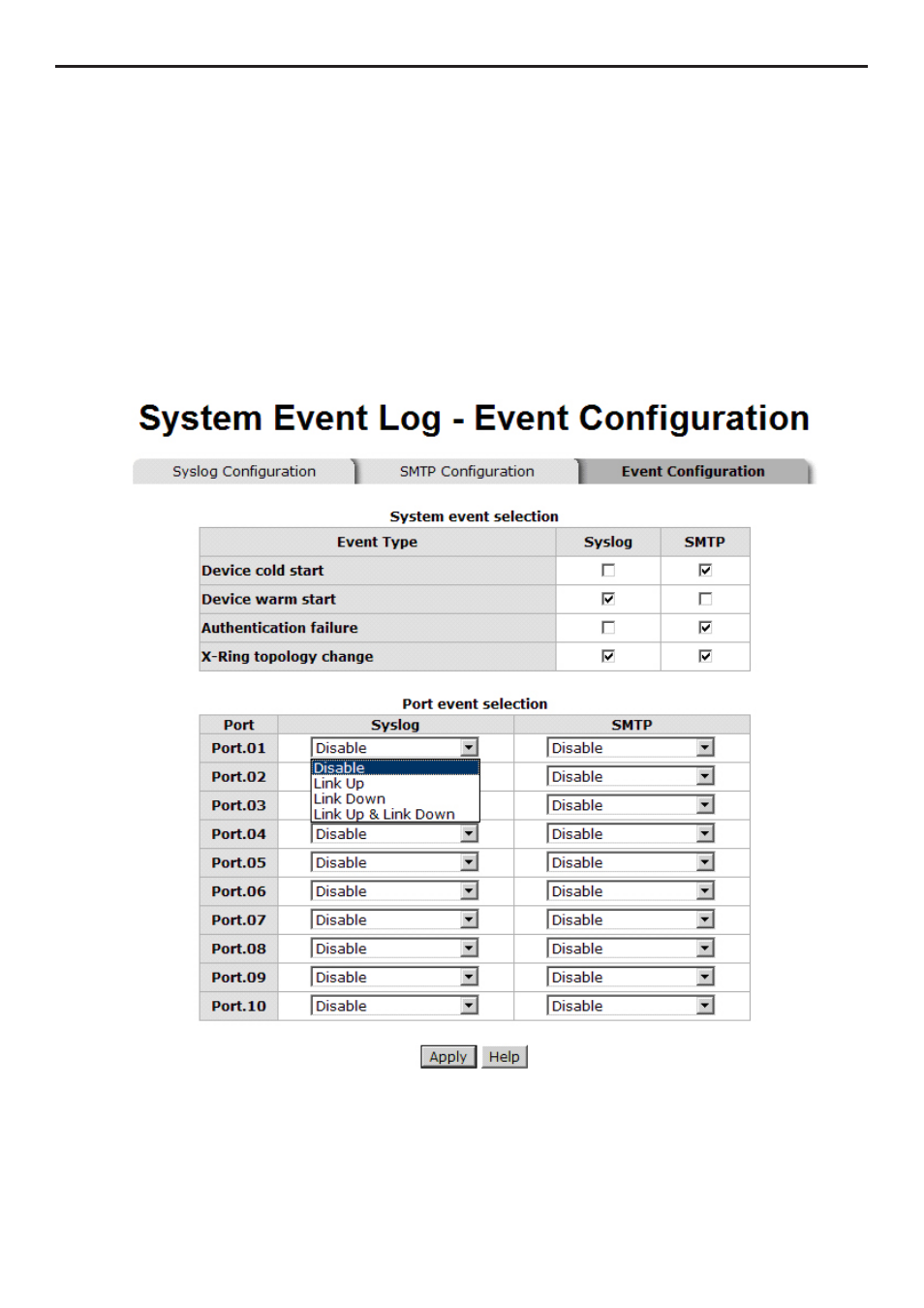Open the Port.03 SMTP dropdown
The width and height of the screenshot is (924, 1308).
[x=631, y=805]
